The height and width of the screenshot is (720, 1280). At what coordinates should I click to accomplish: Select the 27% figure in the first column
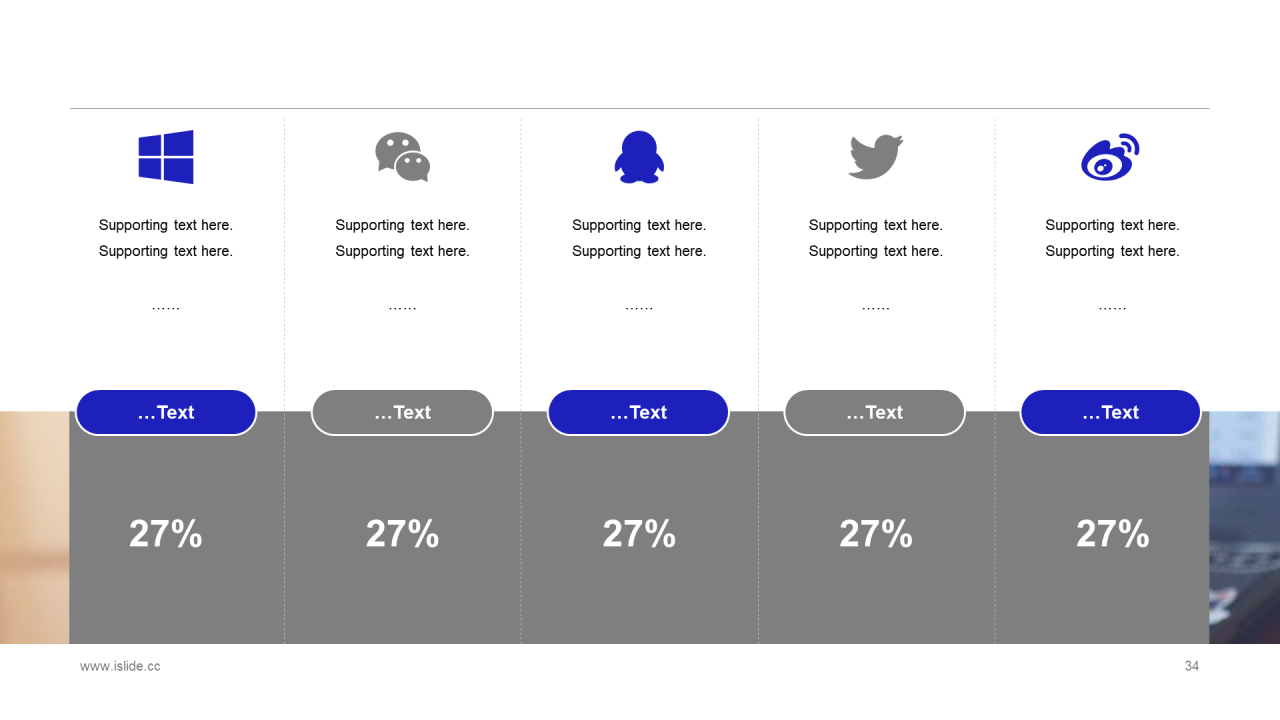[x=166, y=534]
